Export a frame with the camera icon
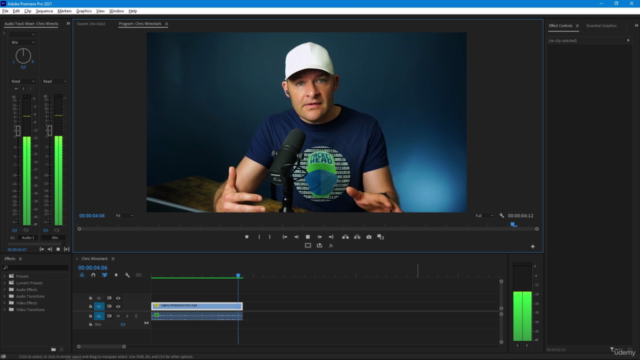The image size is (640, 360). pyautogui.click(x=369, y=237)
